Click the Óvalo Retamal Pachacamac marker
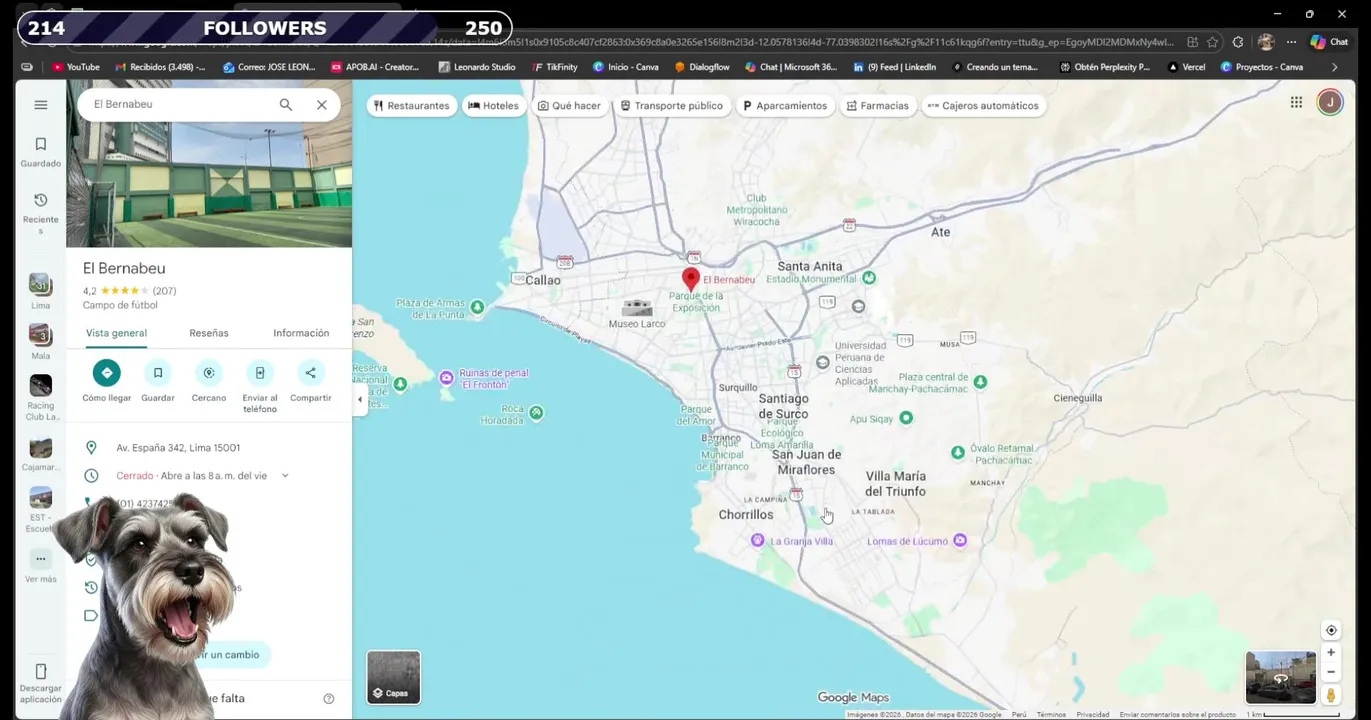 tap(957, 453)
